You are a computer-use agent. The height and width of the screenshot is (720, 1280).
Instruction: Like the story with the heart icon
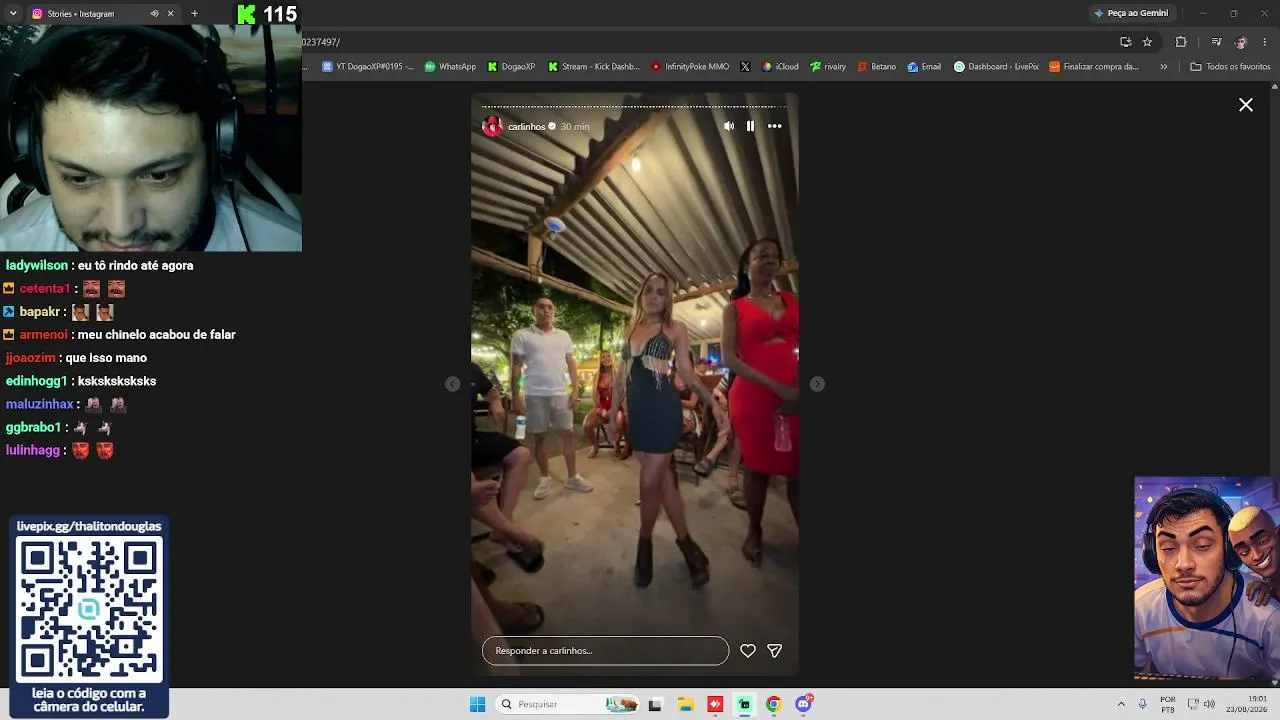pyautogui.click(x=748, y=651)
